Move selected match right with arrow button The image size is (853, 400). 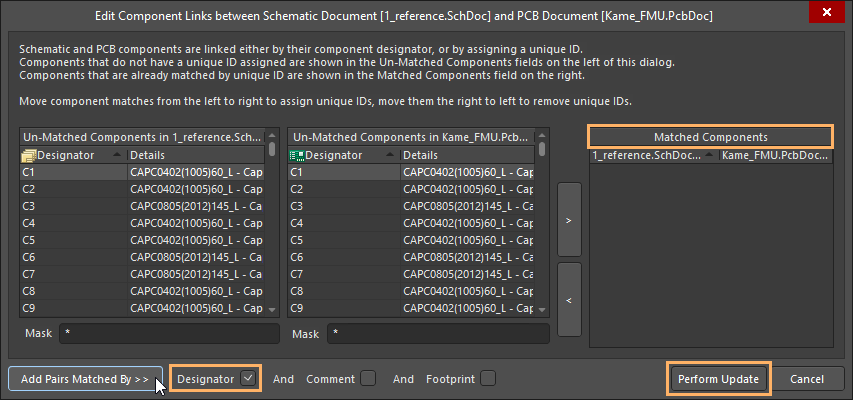568,220
